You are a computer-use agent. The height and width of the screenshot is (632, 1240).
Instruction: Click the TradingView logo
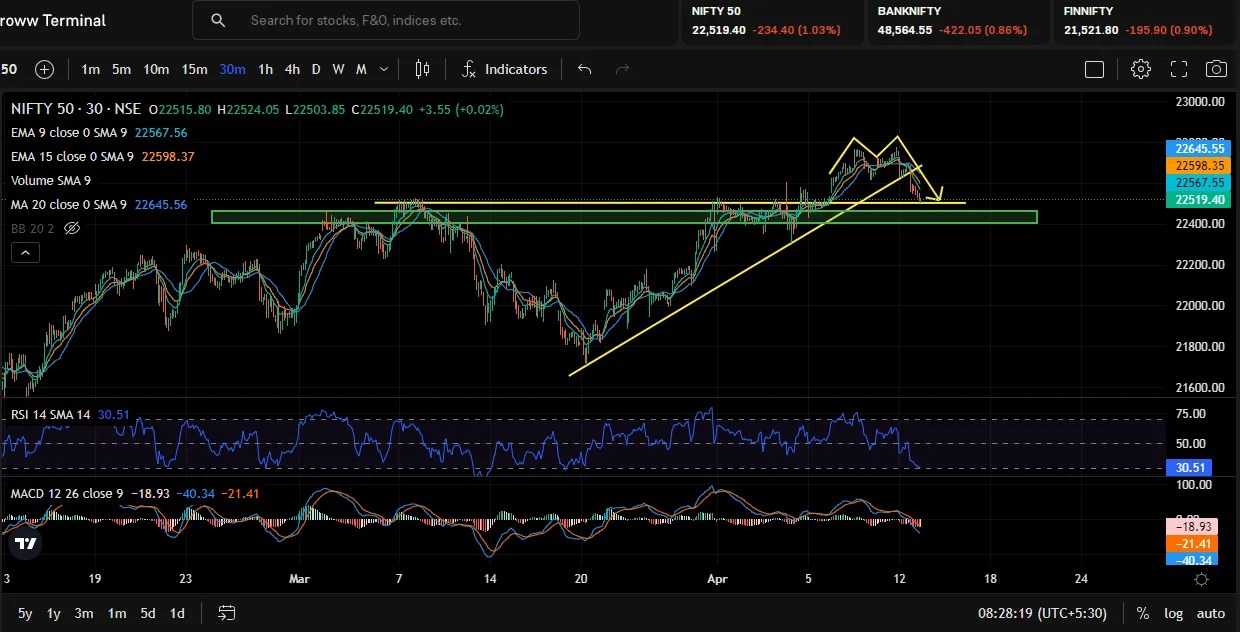click(x=26, y=544)
